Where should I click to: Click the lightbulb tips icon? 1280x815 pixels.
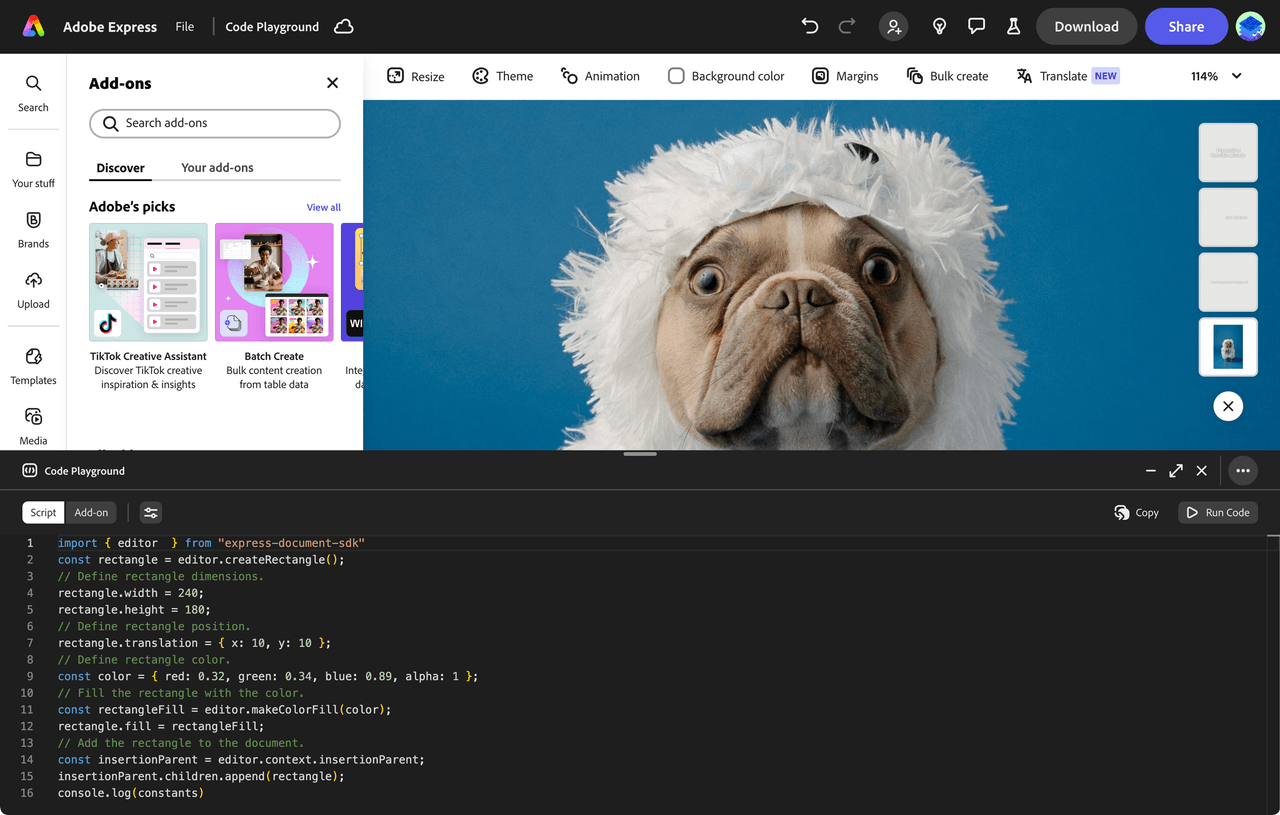click(939, 27)
